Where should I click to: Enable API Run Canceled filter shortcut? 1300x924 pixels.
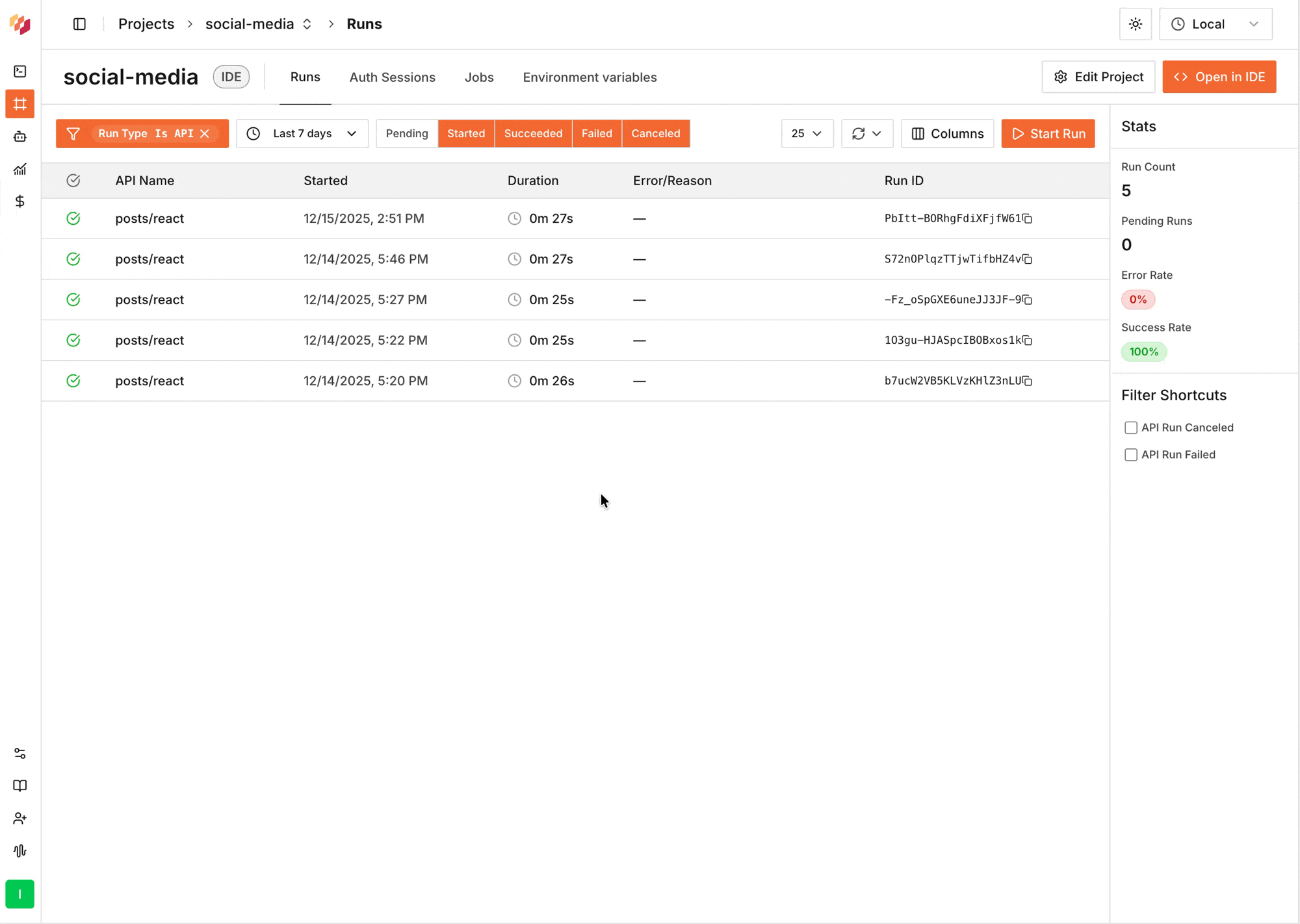pyautogui.click(x=1131, y=428)
